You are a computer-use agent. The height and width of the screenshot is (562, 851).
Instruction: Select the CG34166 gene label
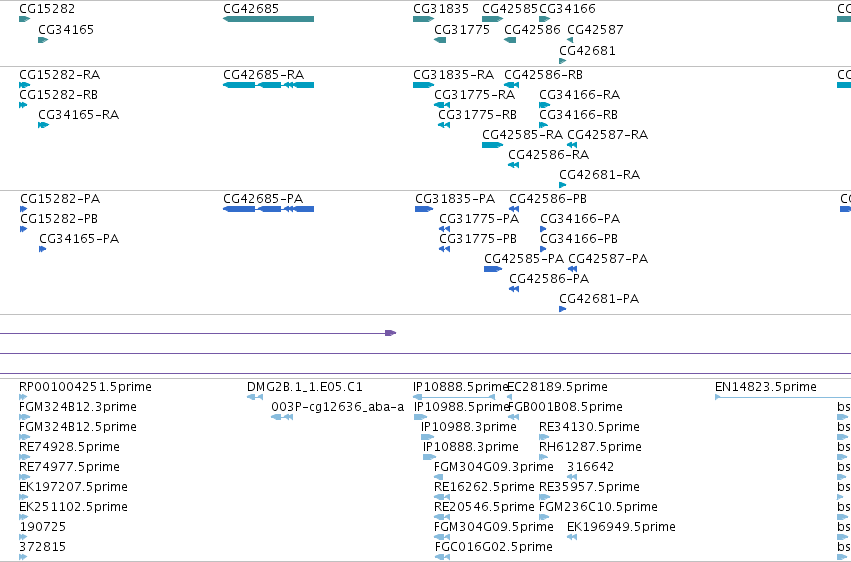click(x=567, y=9)
